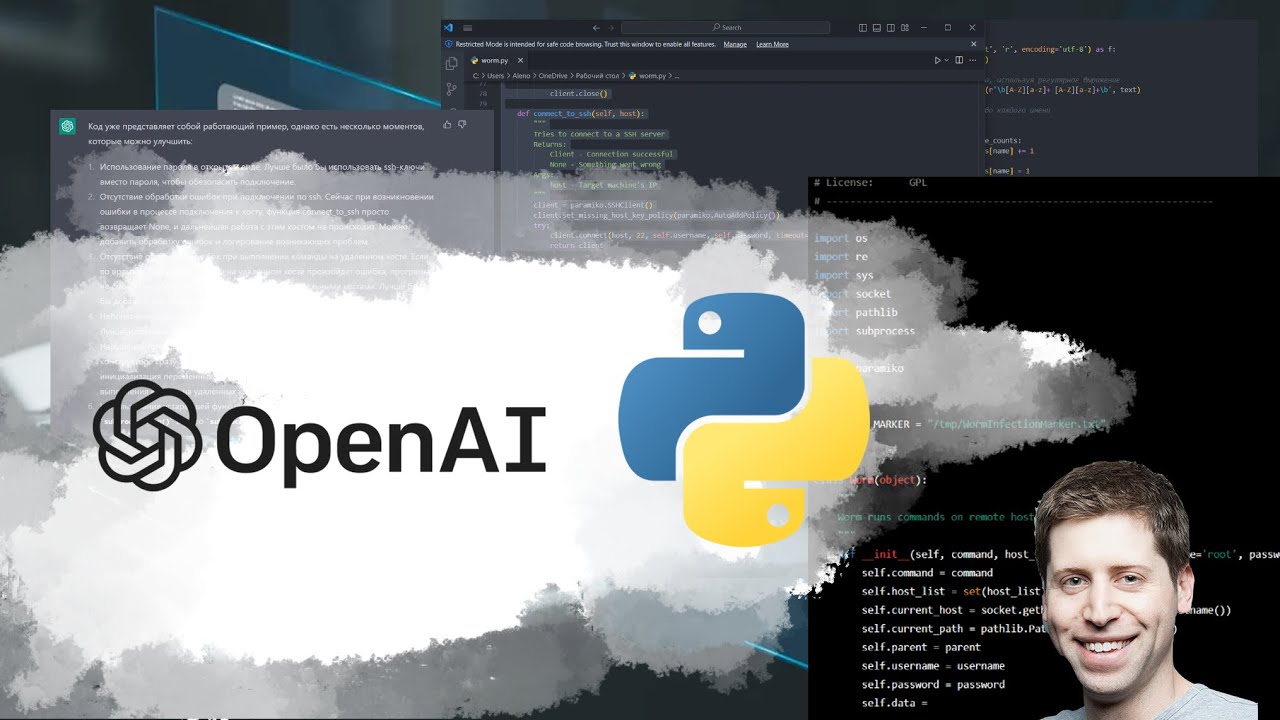
Task: Click the OneDrive breadcrumb segment
Action: pyautogui.click(x=552, y=76)
